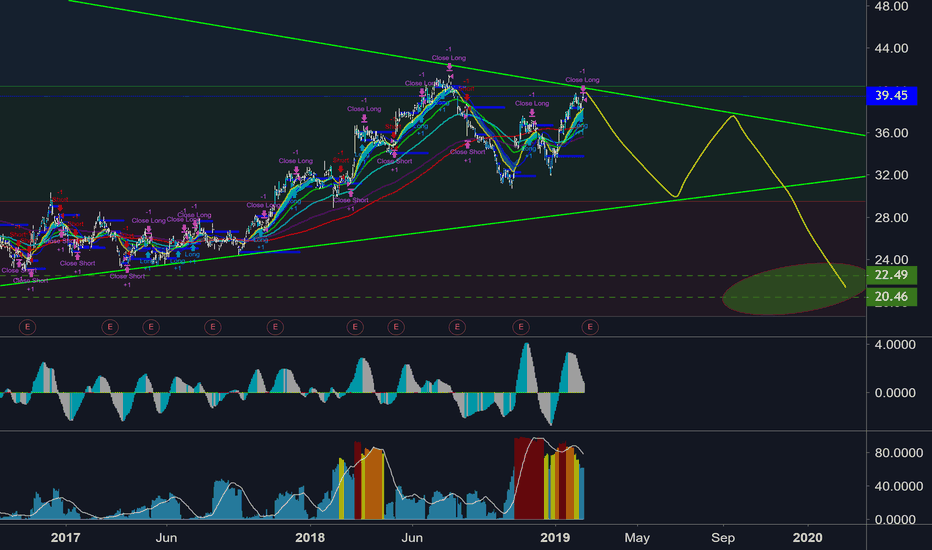This screenshot has width=932, height=550.
Task: Click the green 22.49 price level label
Action: [891, 275]
